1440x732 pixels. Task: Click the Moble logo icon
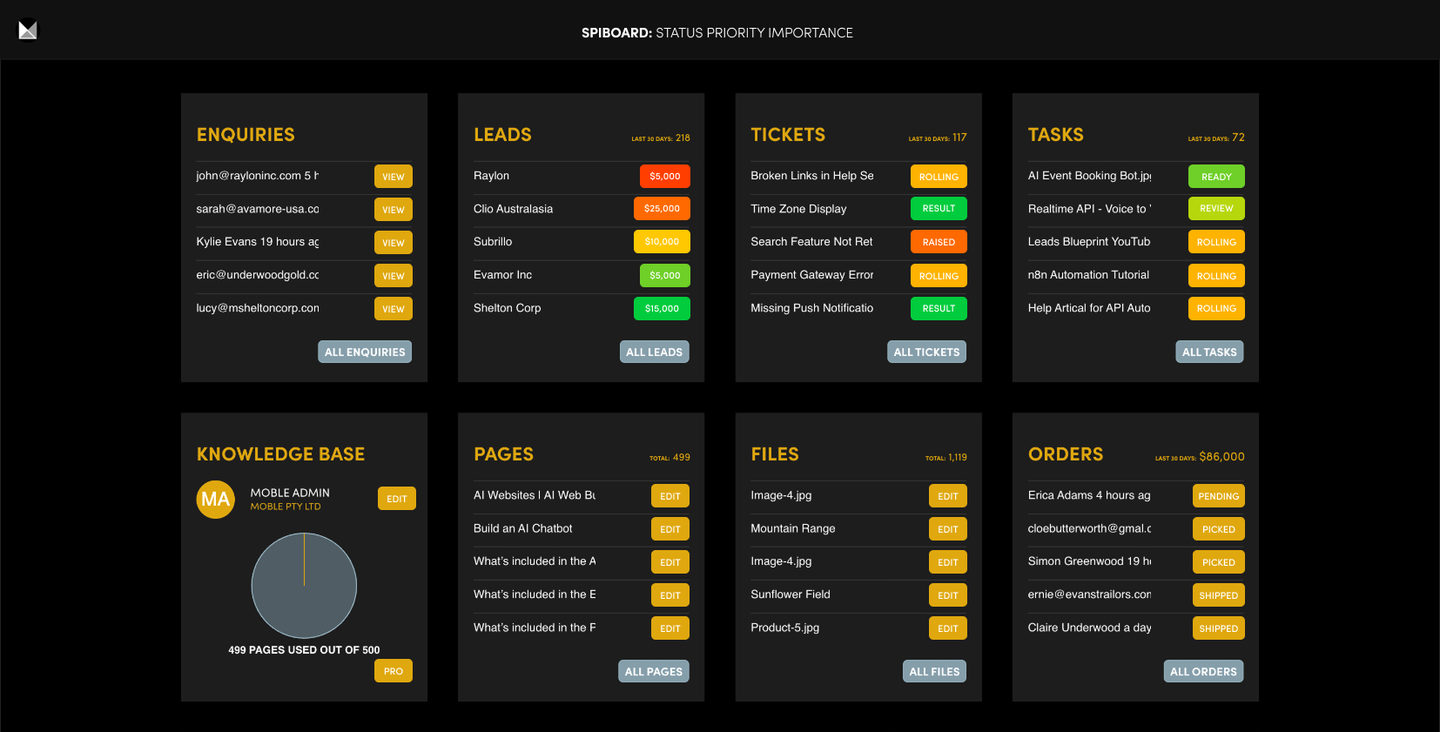[x=28, y=31]
